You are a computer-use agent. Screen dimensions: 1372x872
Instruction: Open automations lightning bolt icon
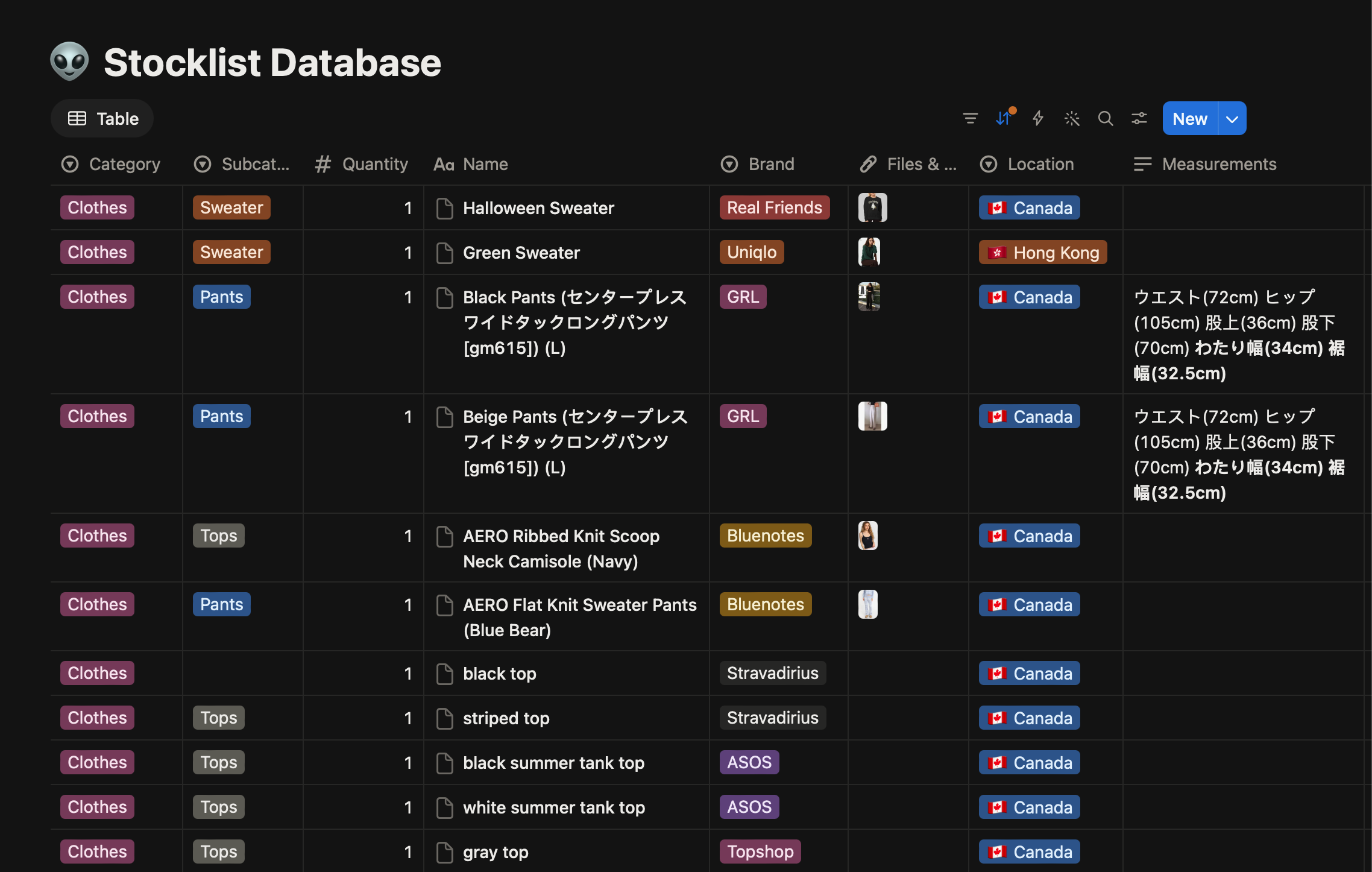tap(1038, 118)
